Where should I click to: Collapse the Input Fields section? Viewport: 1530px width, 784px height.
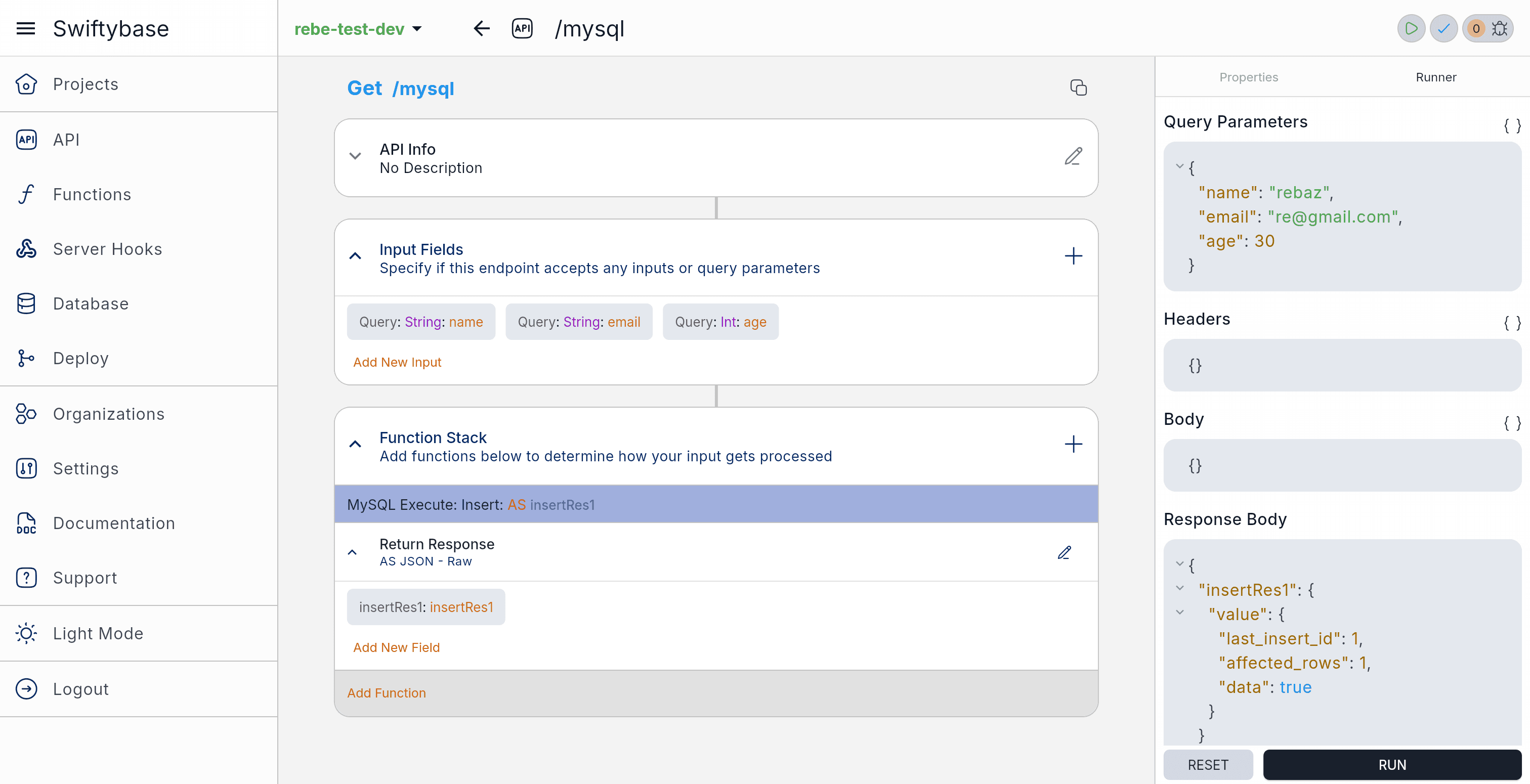point(355,256)
